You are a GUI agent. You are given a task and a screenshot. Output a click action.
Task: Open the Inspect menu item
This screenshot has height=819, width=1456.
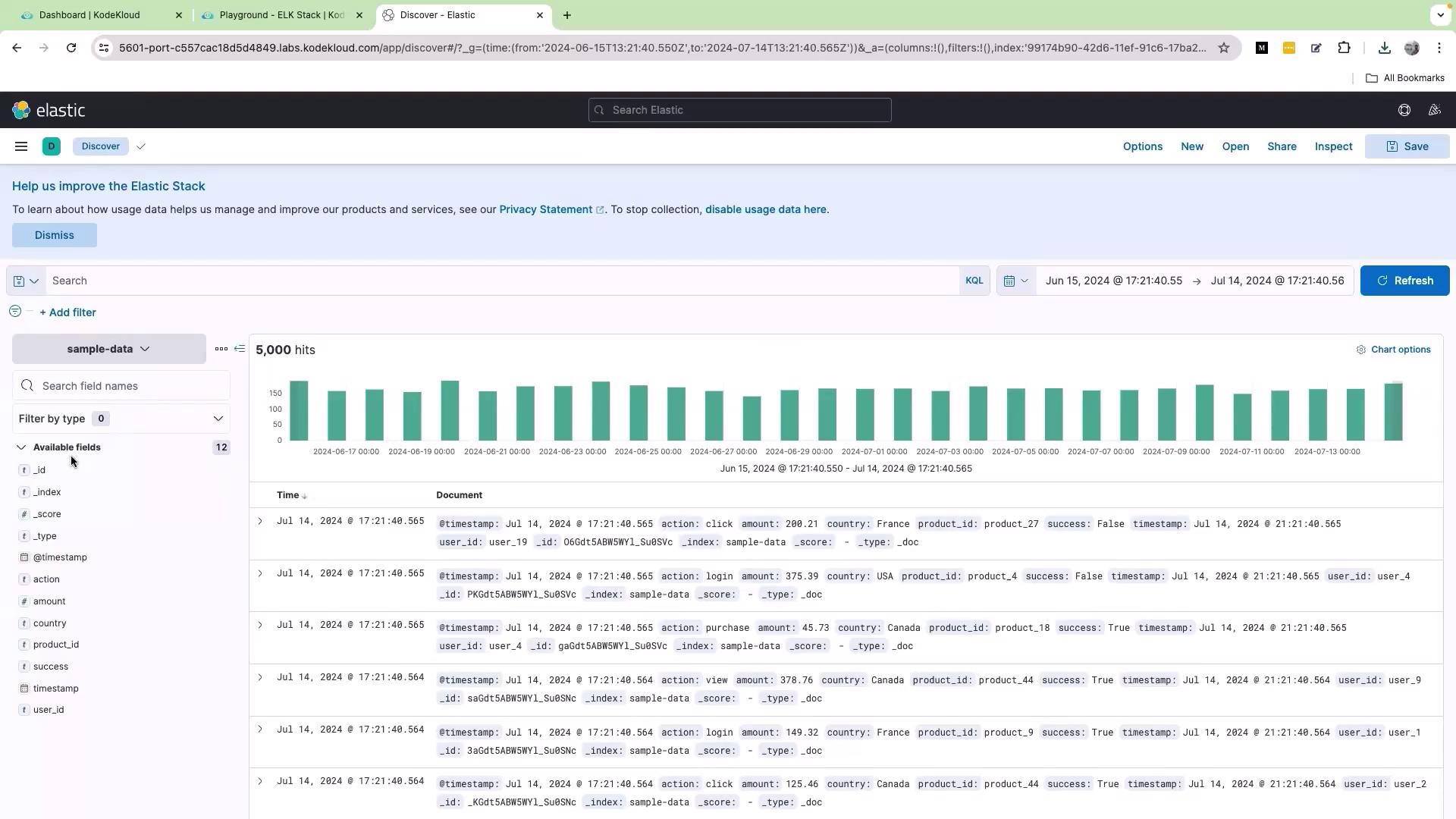point(1333,146)
